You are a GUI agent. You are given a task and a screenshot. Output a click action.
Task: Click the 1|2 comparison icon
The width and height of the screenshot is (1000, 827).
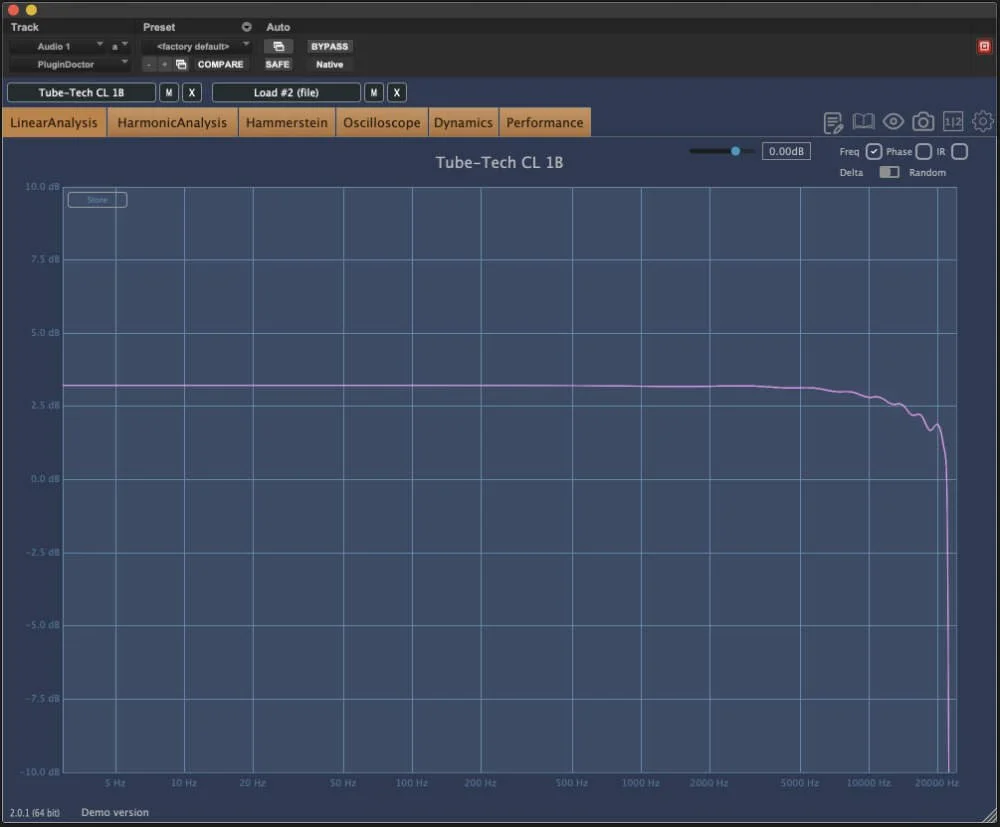[x=953, y=121]
